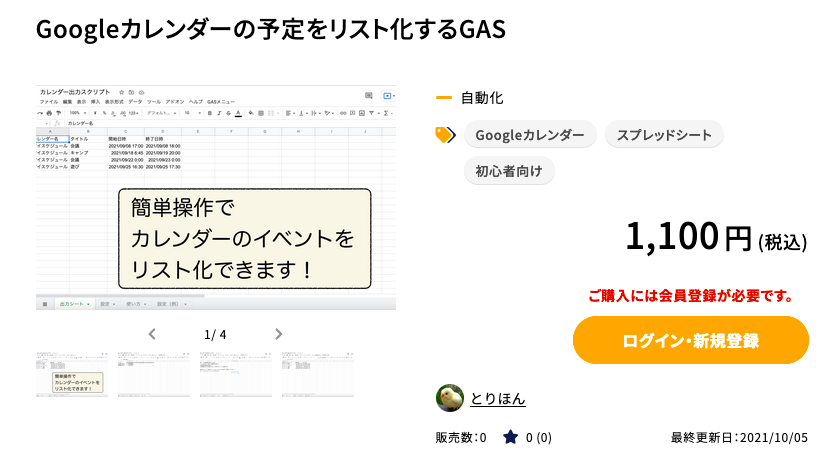The image size is (829, 452).
Task: Open the スプレッドシート tag
Action: coord(664,135)
